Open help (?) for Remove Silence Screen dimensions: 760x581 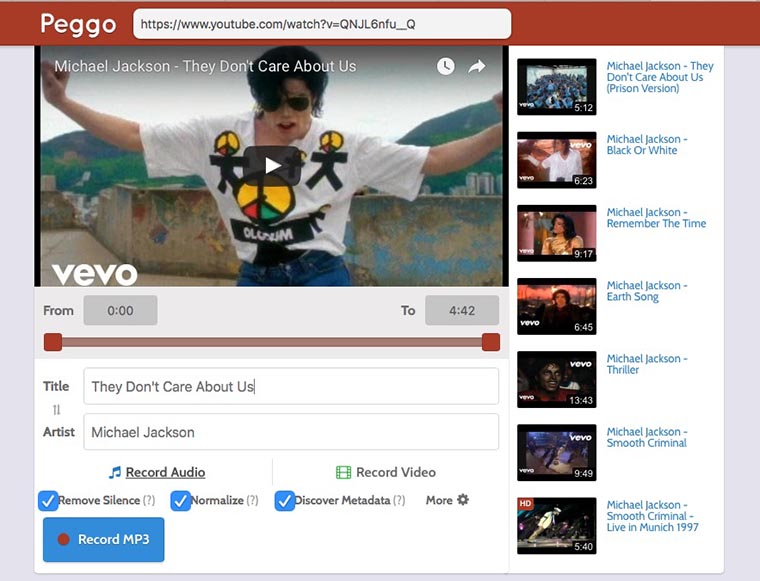pos(149,501)
